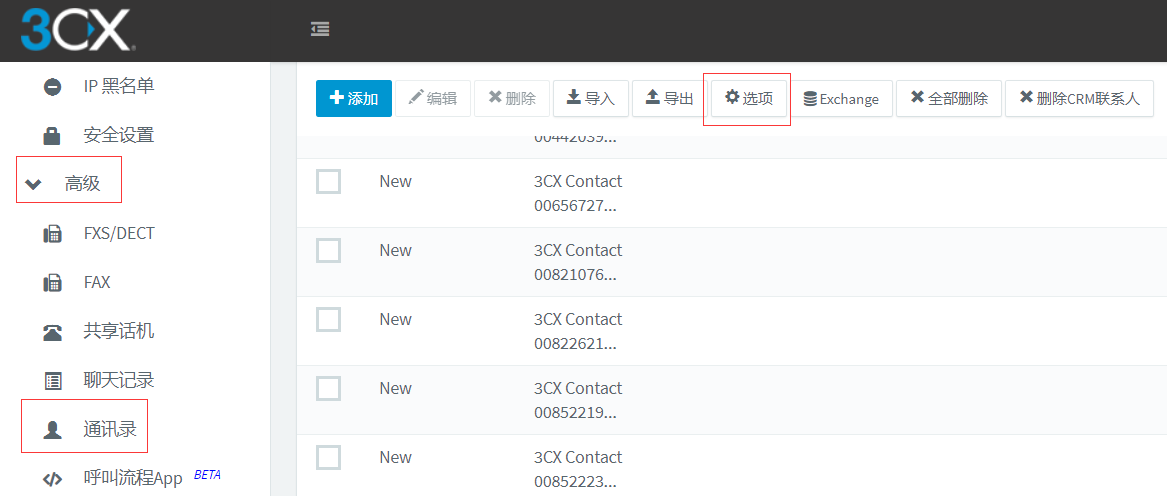
Task: Open IP 黑名单 blacklist page
Action: point(118,86)
